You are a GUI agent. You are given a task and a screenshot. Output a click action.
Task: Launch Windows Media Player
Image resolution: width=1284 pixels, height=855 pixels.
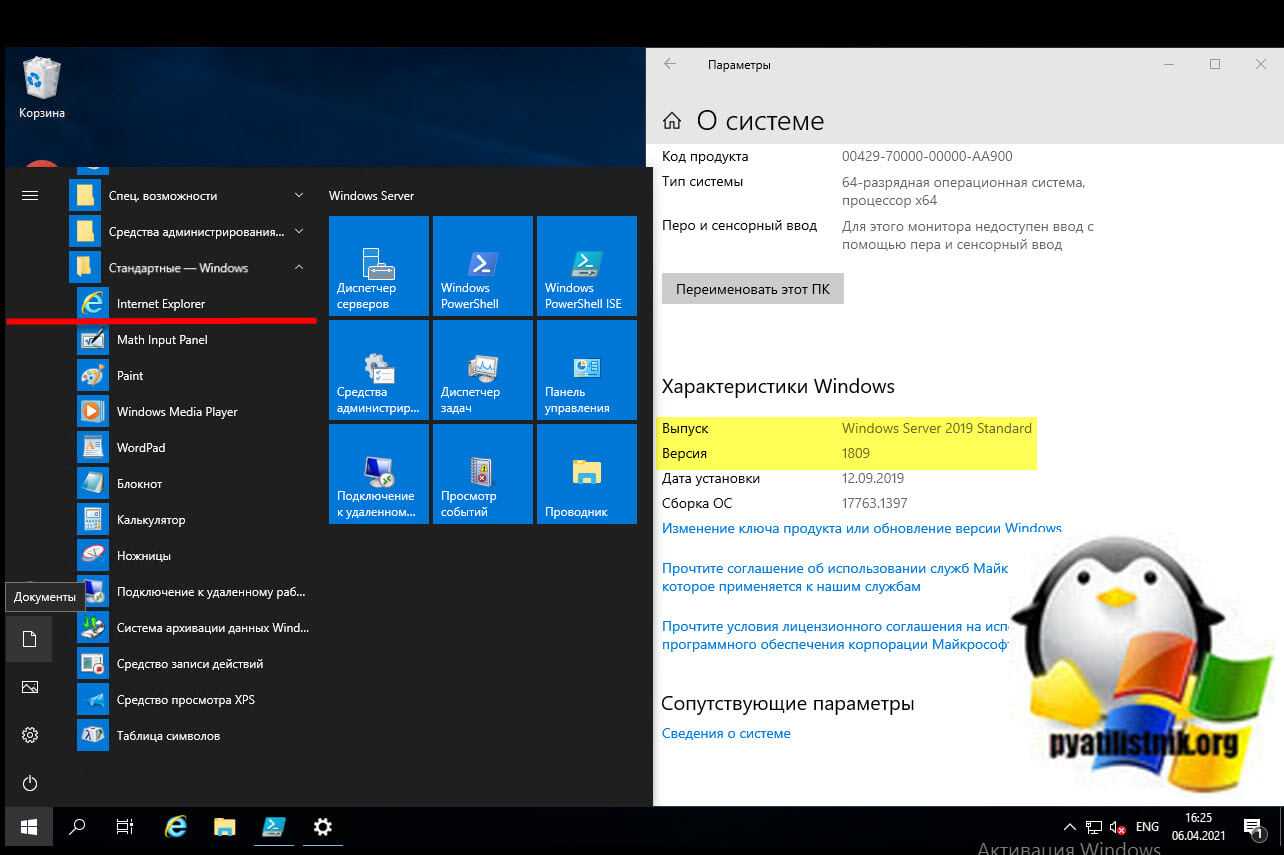pos(193,411)
